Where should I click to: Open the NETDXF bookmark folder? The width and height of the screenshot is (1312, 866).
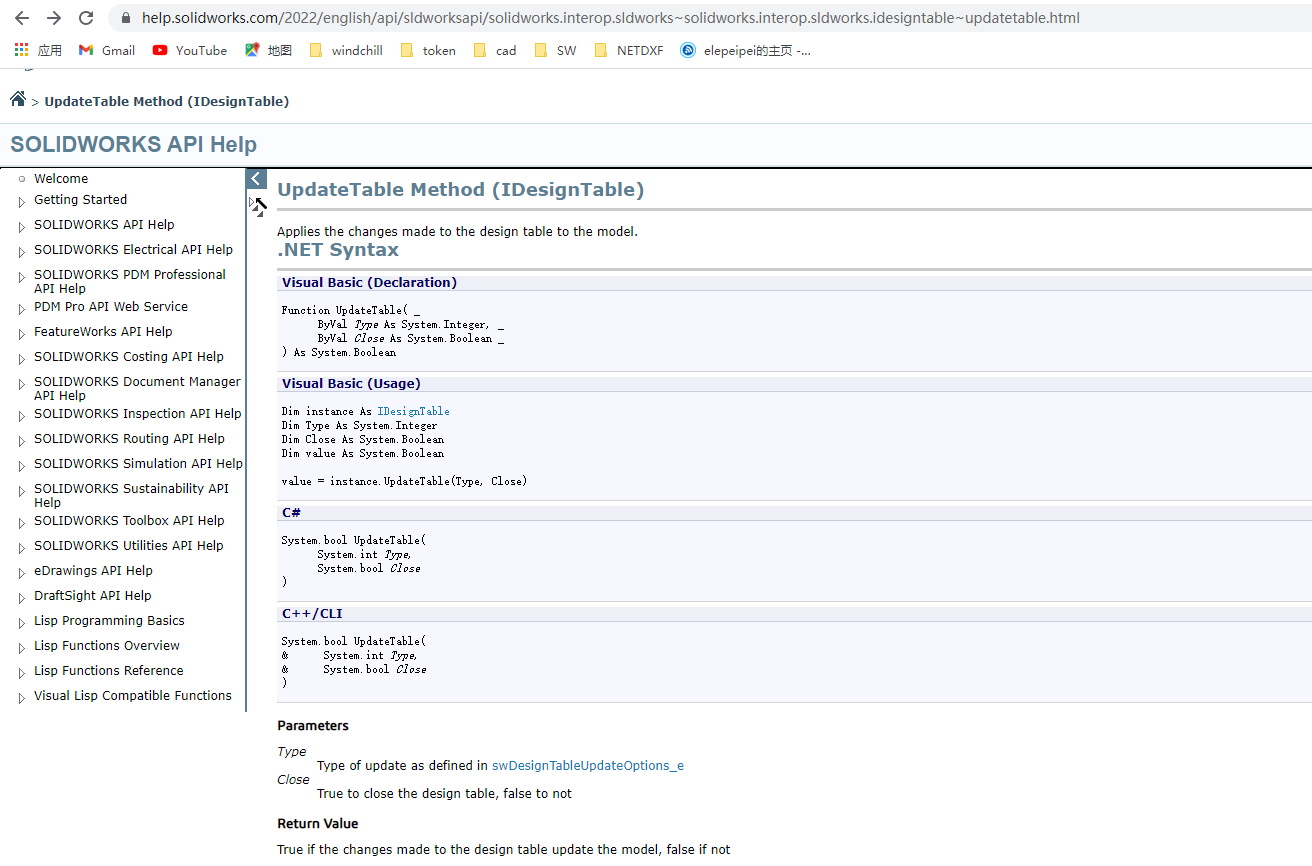[629, 50]
